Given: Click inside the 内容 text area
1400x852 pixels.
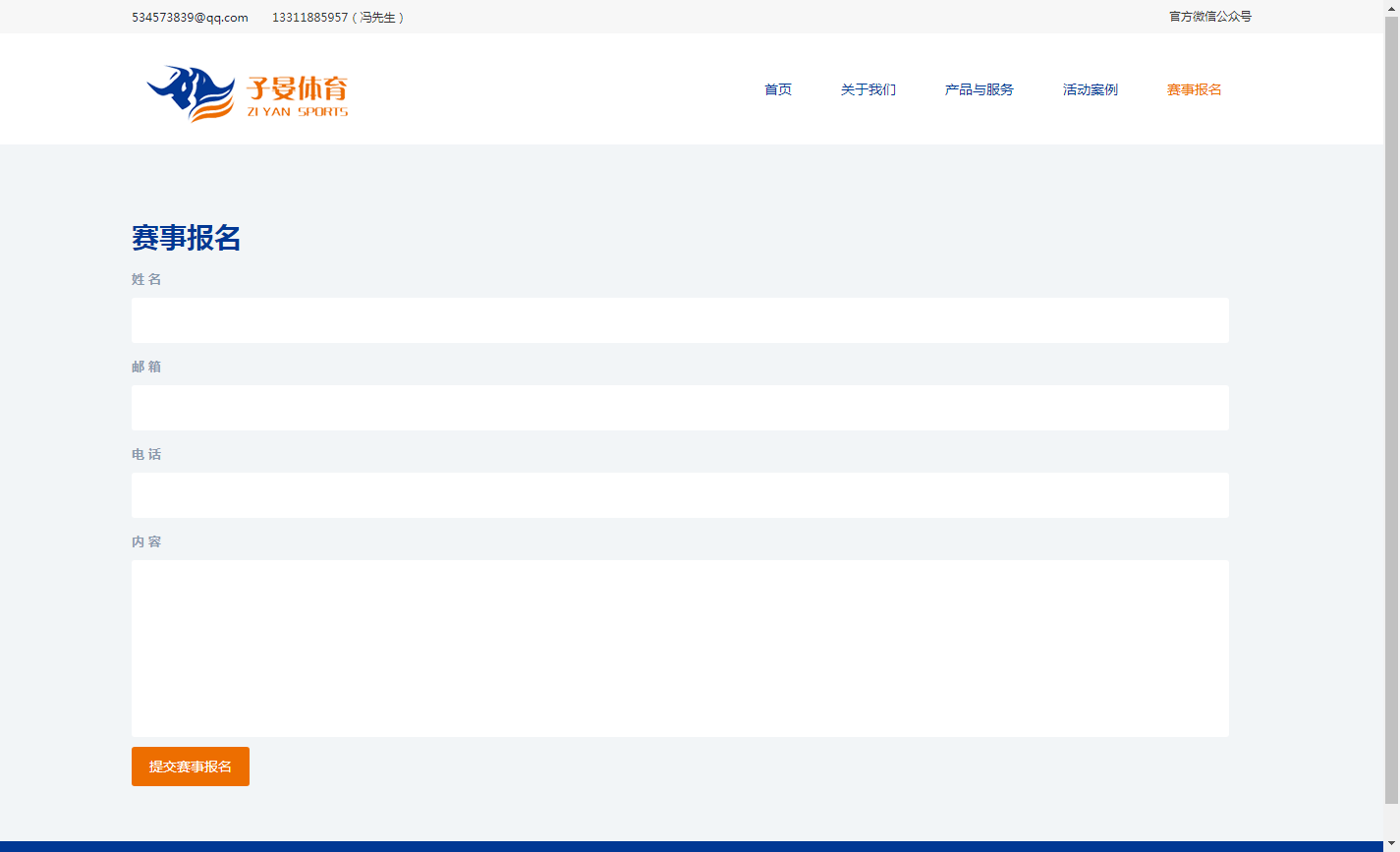Looking at the screenshot, I should 680,649.
